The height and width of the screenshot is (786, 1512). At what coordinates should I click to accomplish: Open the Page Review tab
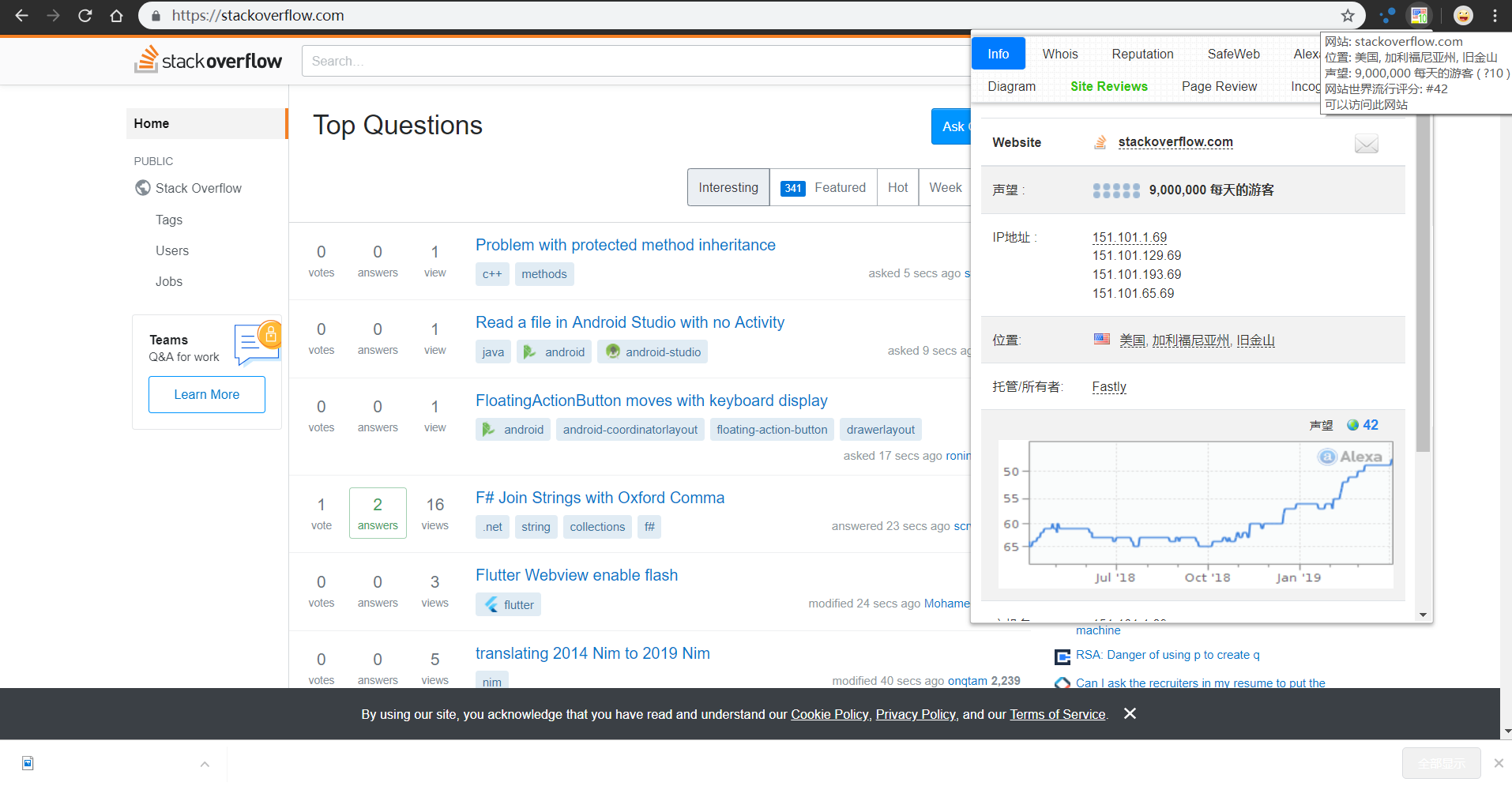1219,86
